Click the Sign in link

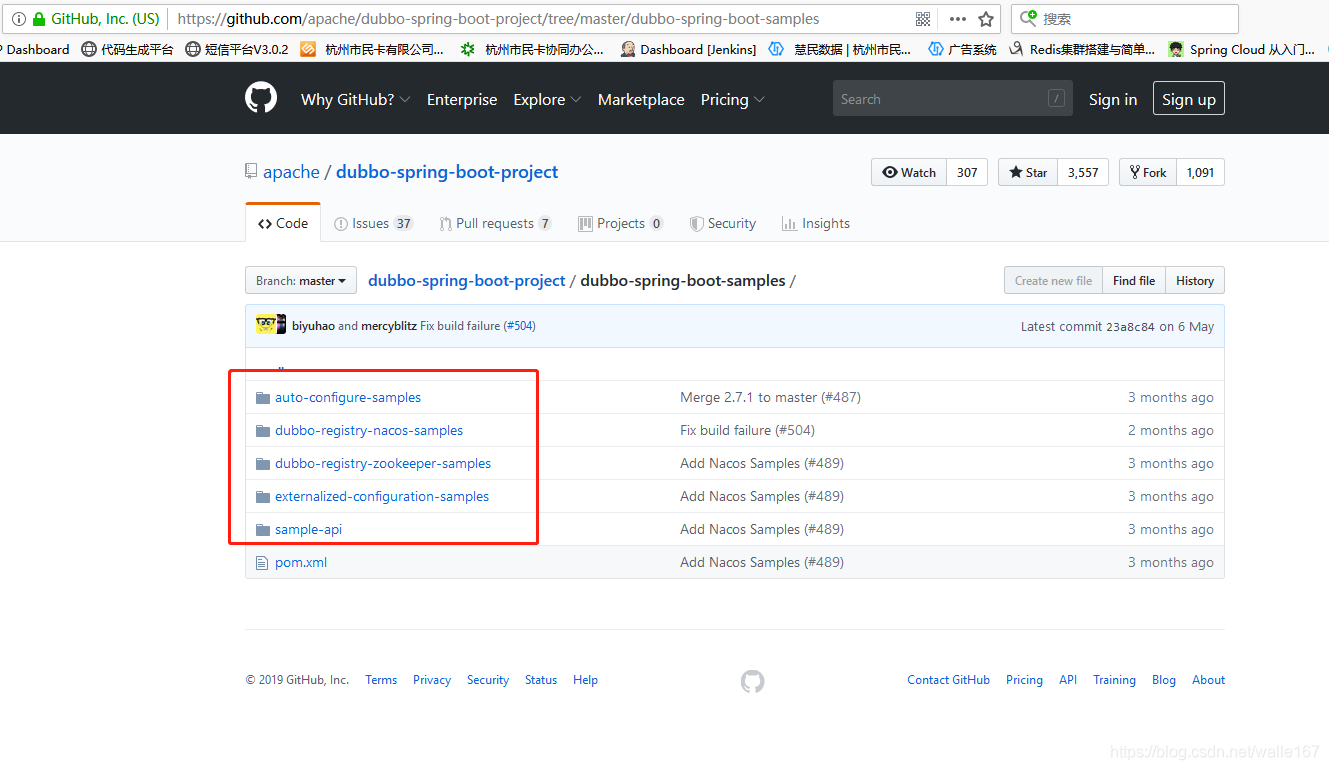tap(1113, 99)
